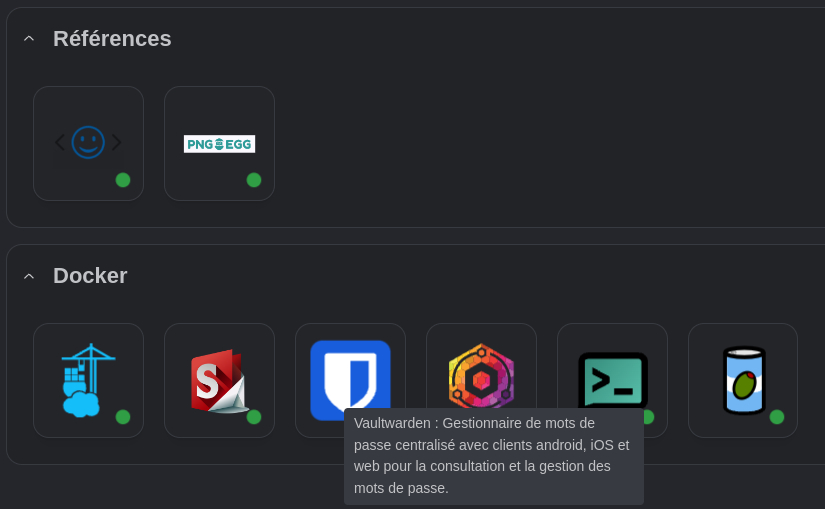Click empty area right of PNGEGG tile
This screenshot has height=509, width=825.
click(500, 145)
